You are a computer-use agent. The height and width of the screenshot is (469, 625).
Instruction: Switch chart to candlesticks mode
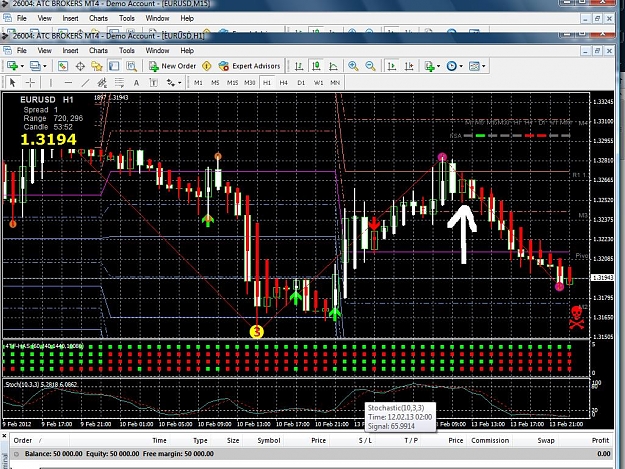[x=316, y=66]
